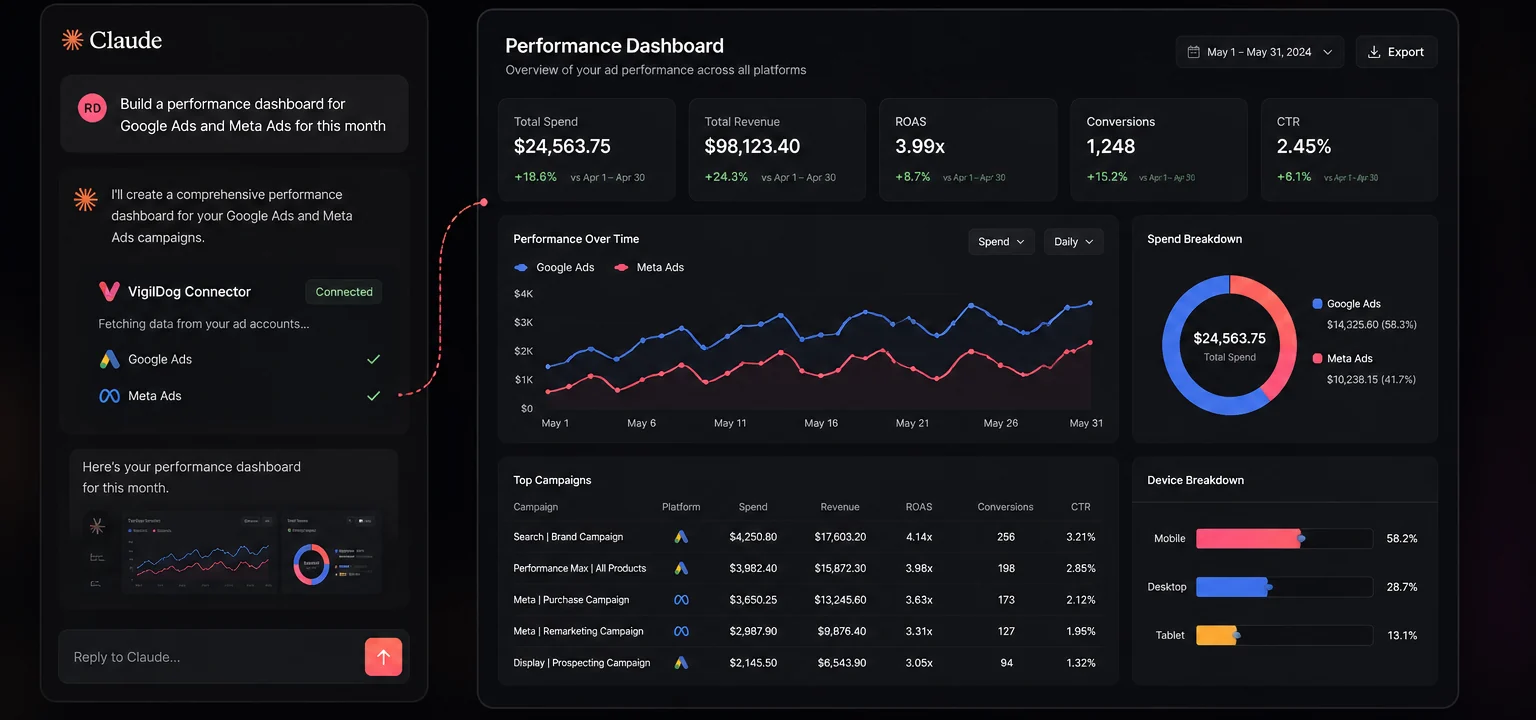Click the Claude response starburst icon
Image resolution: width=1536 pixels, height=720 pixels.
(x=85, y=199)
